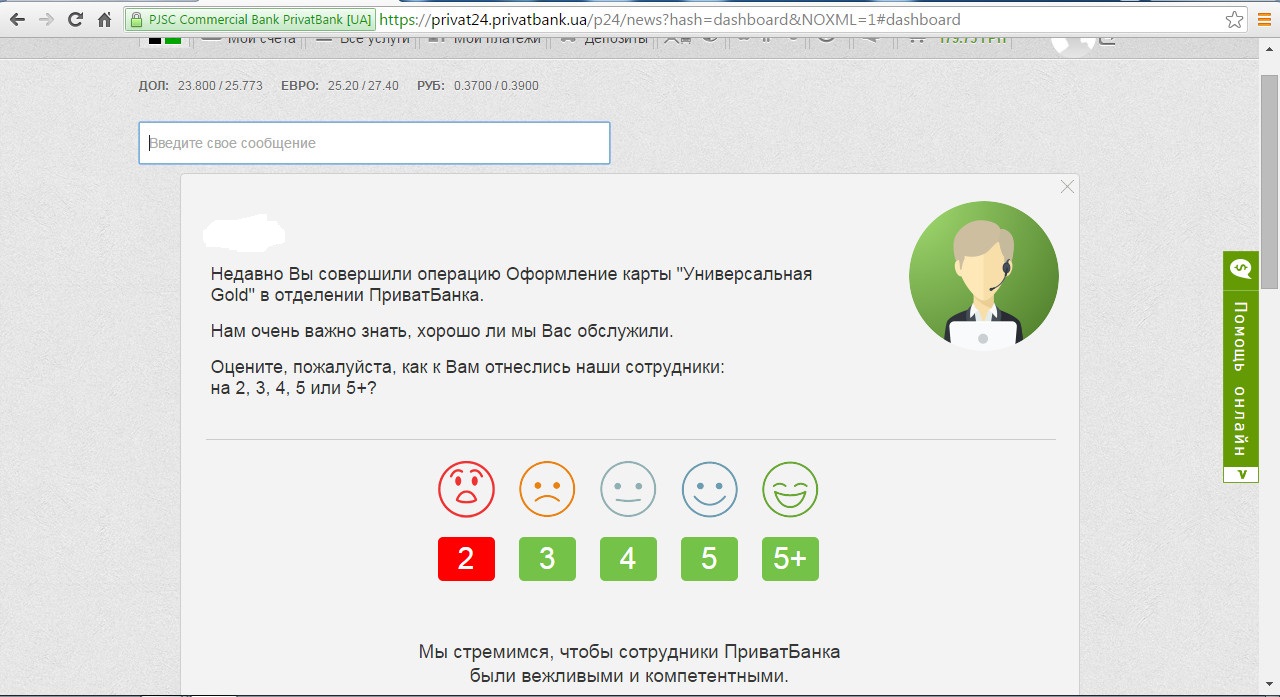Viewport: 1280px width, 697px height.
Task: Click the browser forward arrow
Action: tap(46, 19)
